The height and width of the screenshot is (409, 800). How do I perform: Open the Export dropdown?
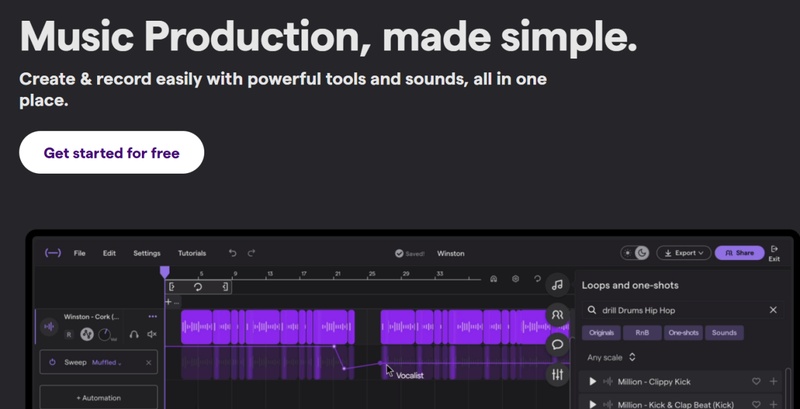[684, 253]
